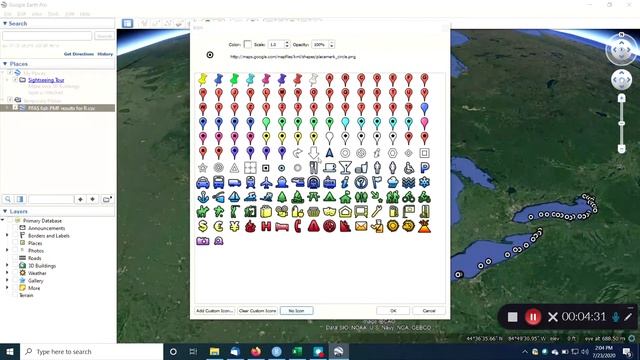Click the Clear Custom Icons button
The height and width of the screenshot is (360, 640).
258,311
